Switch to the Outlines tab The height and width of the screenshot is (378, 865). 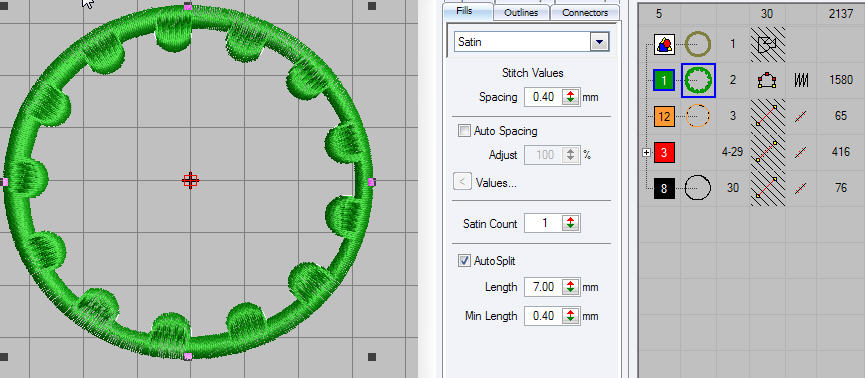coord(521,13)
